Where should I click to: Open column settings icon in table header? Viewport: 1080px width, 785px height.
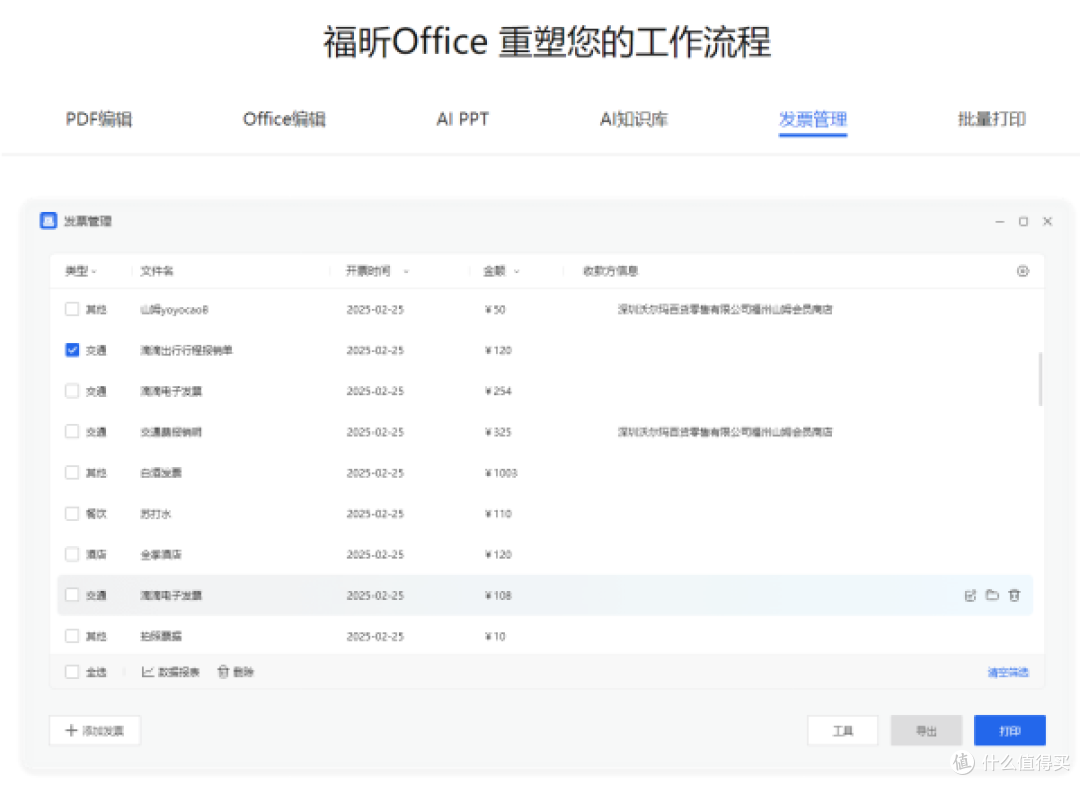tap(1023, 271)
